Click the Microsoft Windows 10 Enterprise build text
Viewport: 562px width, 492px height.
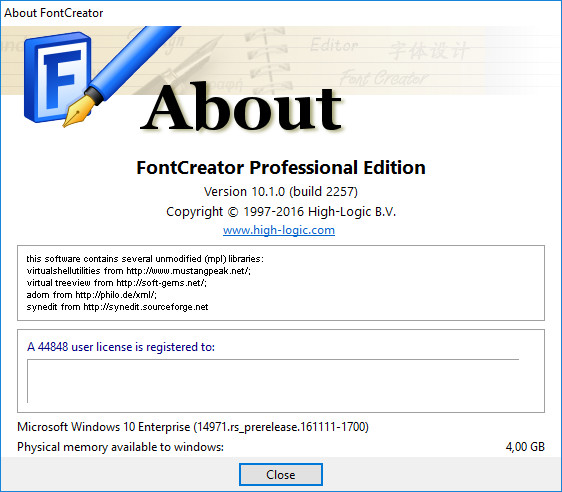click(193, 426)
